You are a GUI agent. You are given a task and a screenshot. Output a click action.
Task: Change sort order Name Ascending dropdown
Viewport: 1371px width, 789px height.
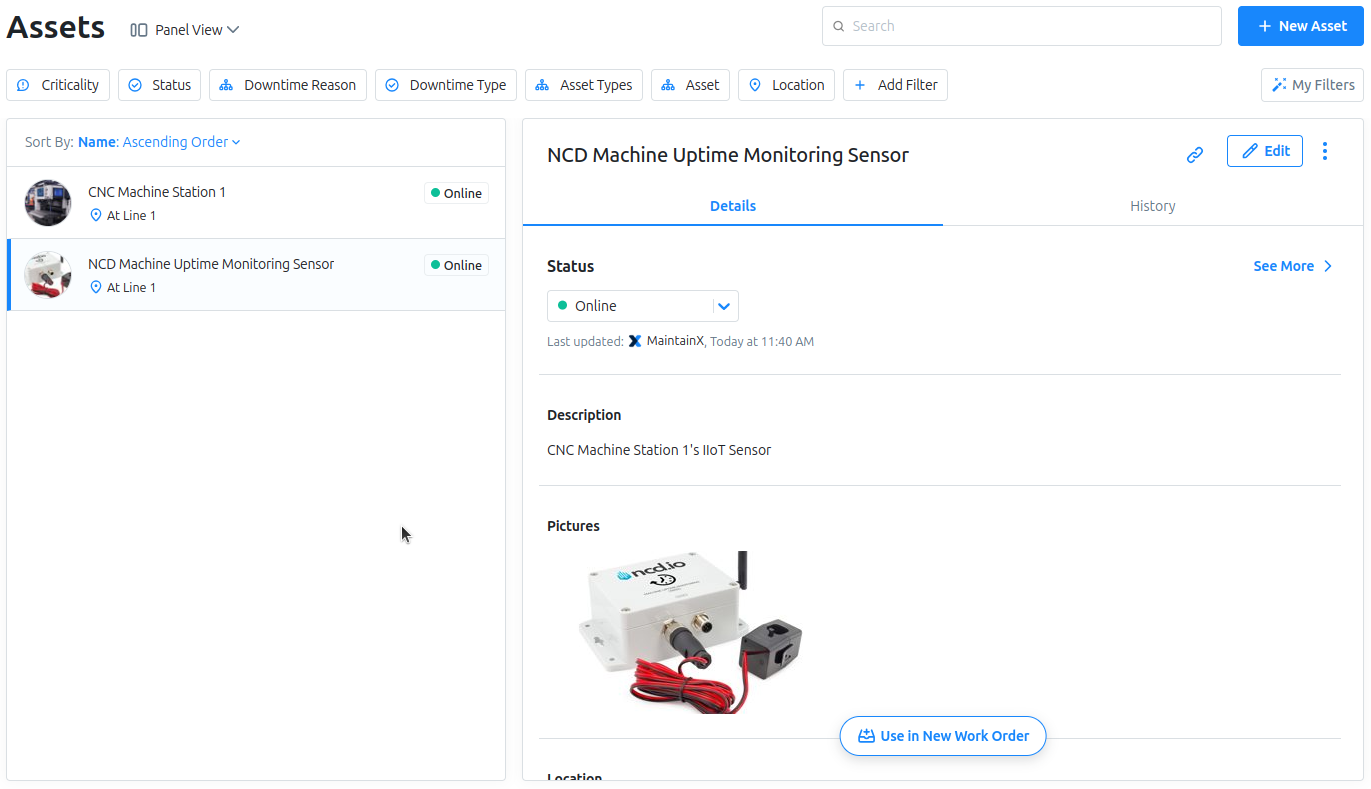point(133,142)
